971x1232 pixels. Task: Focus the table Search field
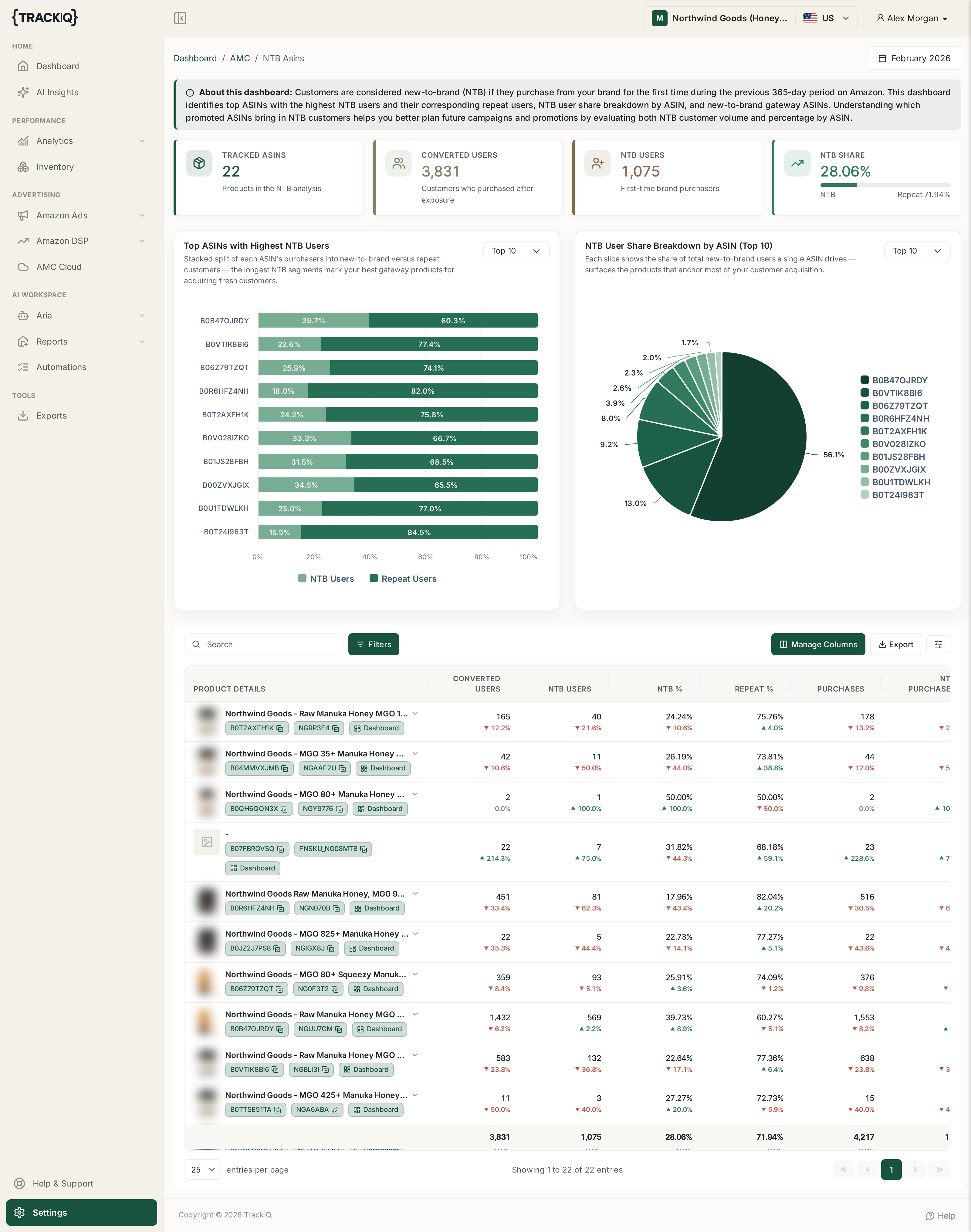click(264, 645)
